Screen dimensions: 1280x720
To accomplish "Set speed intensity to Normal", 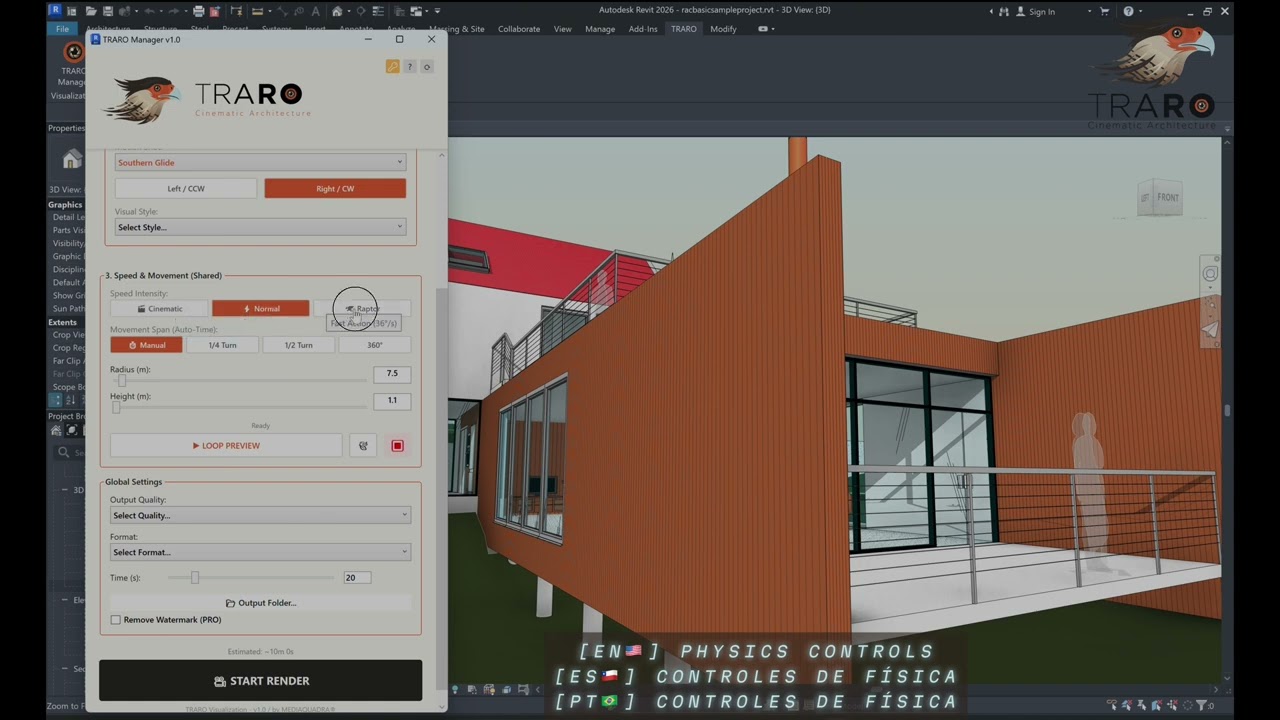I will [260, 309].
